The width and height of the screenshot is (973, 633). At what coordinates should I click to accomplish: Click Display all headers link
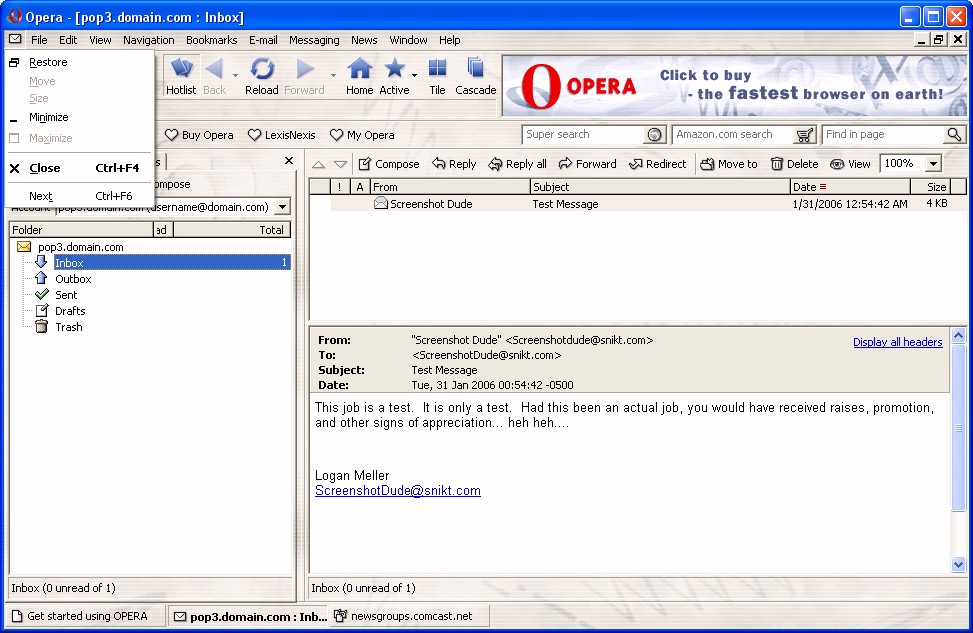point(897,342)
